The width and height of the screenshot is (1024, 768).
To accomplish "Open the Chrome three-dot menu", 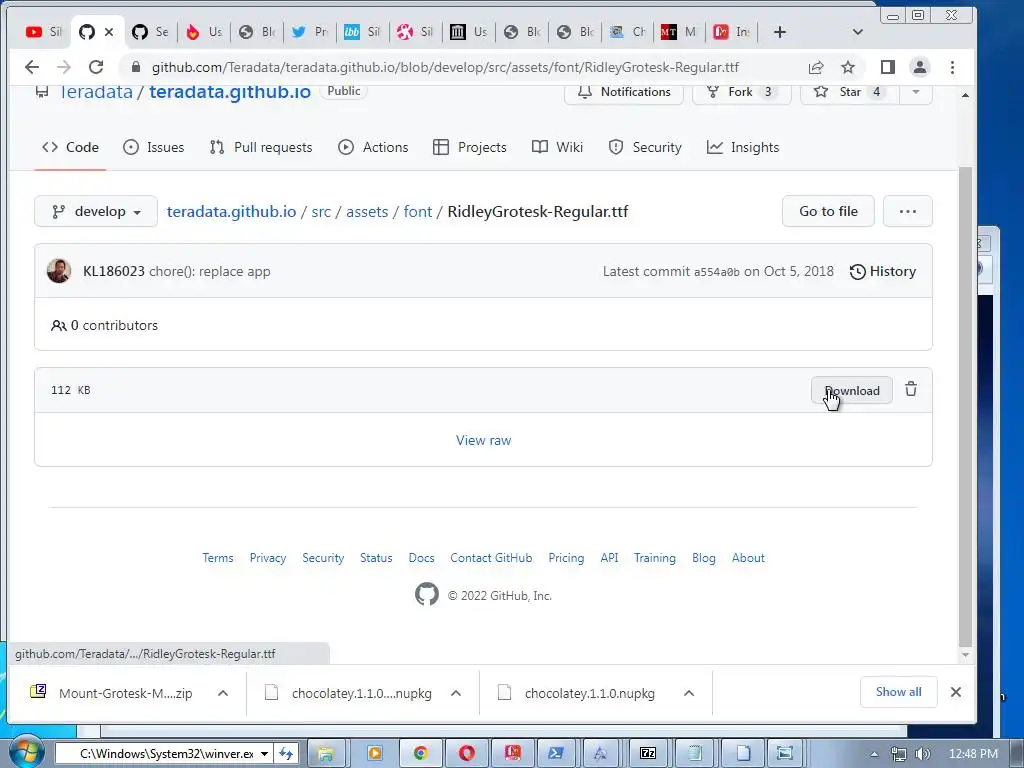I will click(x=952, y=67).
